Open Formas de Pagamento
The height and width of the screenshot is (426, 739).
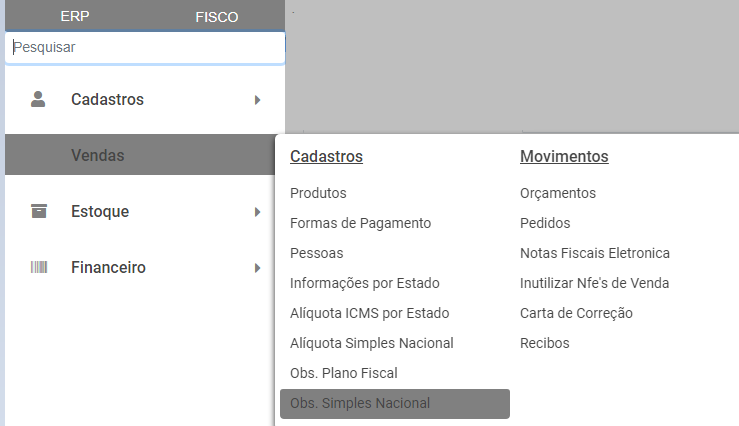pos(360,223)
